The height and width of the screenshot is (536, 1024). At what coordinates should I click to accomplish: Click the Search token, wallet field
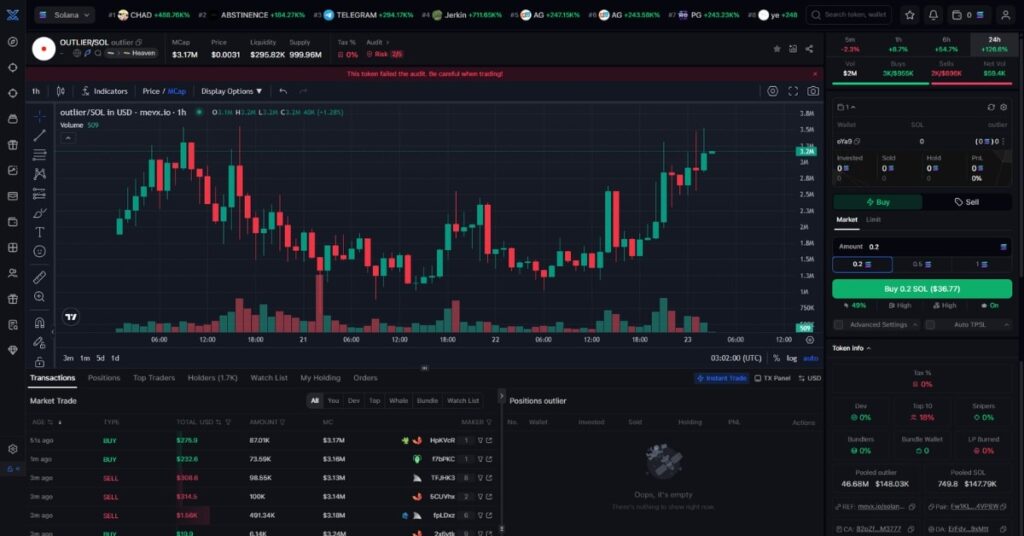pos(849,15)
